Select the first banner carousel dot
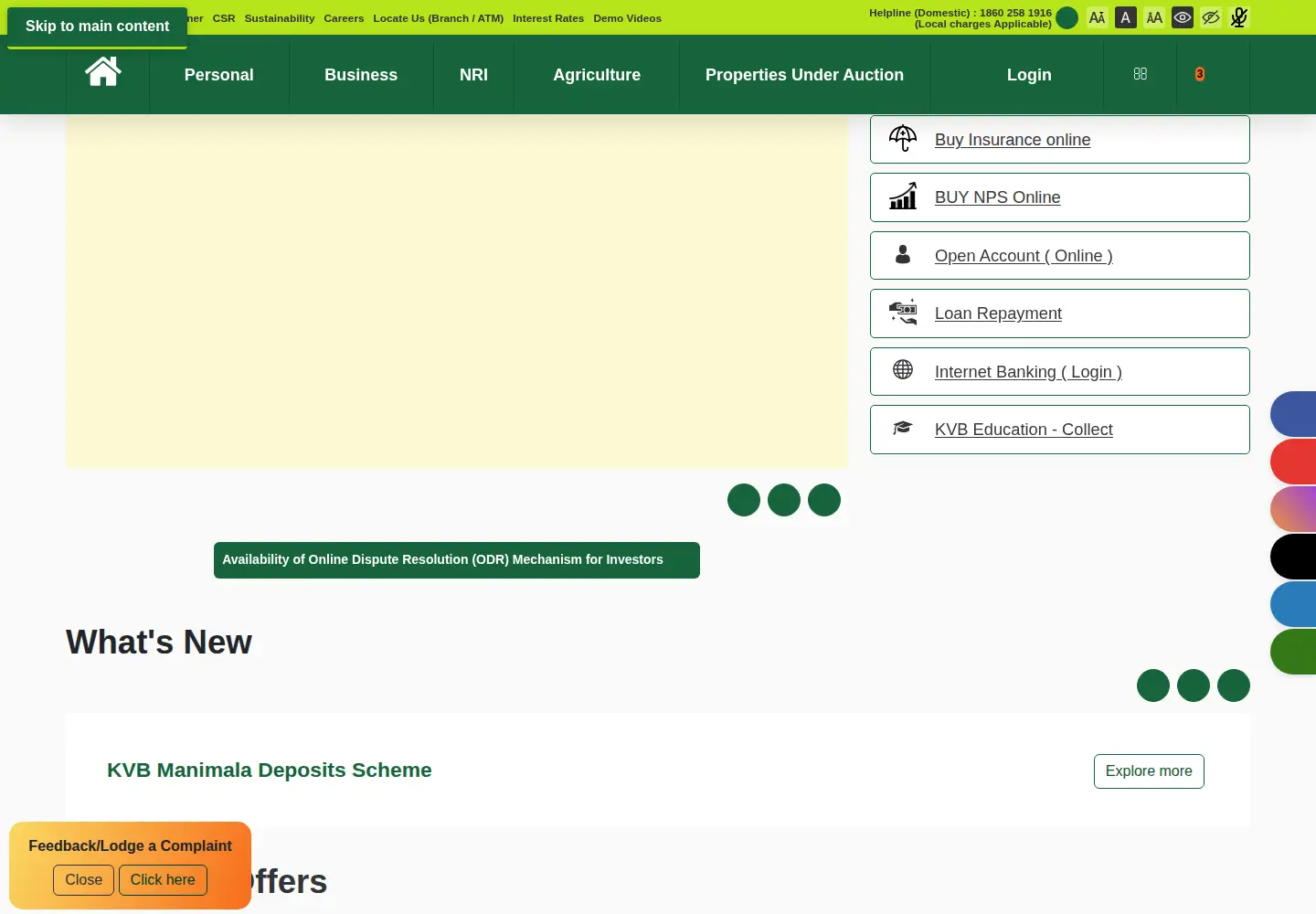This screenshot has height=914, width=1316. coord(744,500)
